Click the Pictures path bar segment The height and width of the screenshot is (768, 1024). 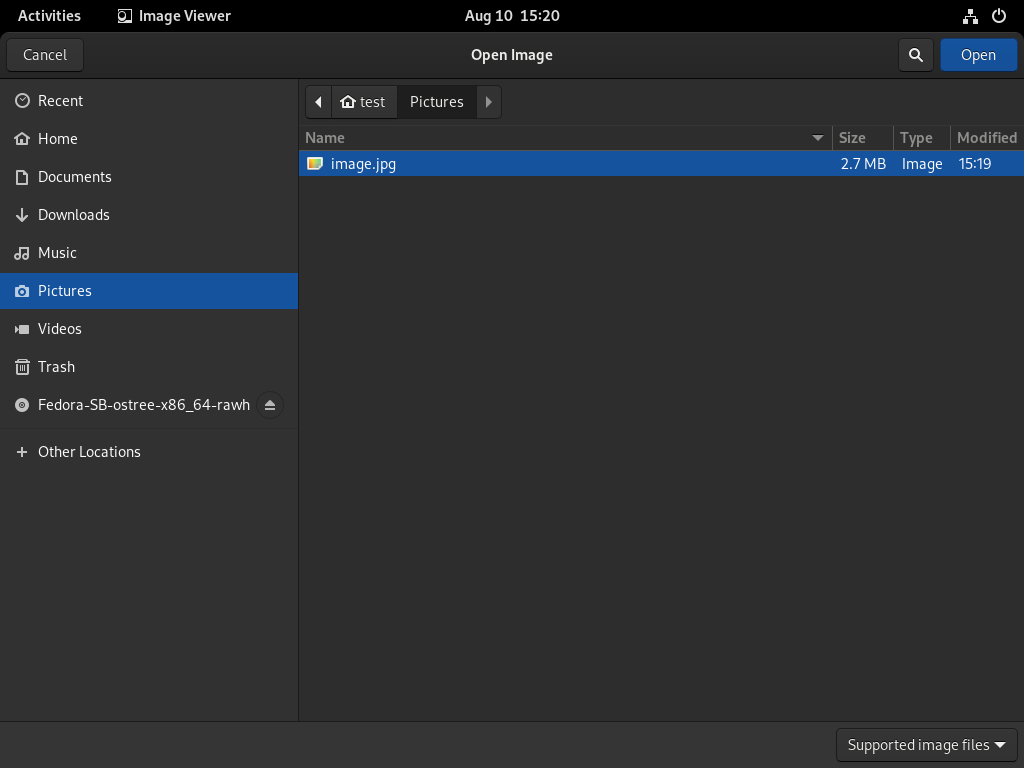[x=437, y=102]
